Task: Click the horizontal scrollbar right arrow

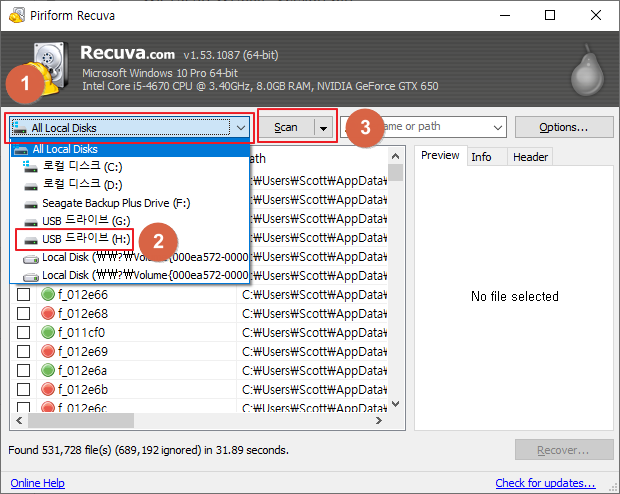Action: pos(379,420)
